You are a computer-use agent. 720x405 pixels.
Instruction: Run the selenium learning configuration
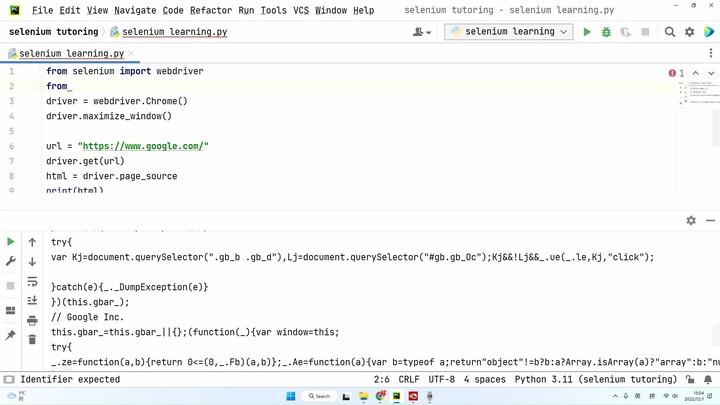coord(587,32)
